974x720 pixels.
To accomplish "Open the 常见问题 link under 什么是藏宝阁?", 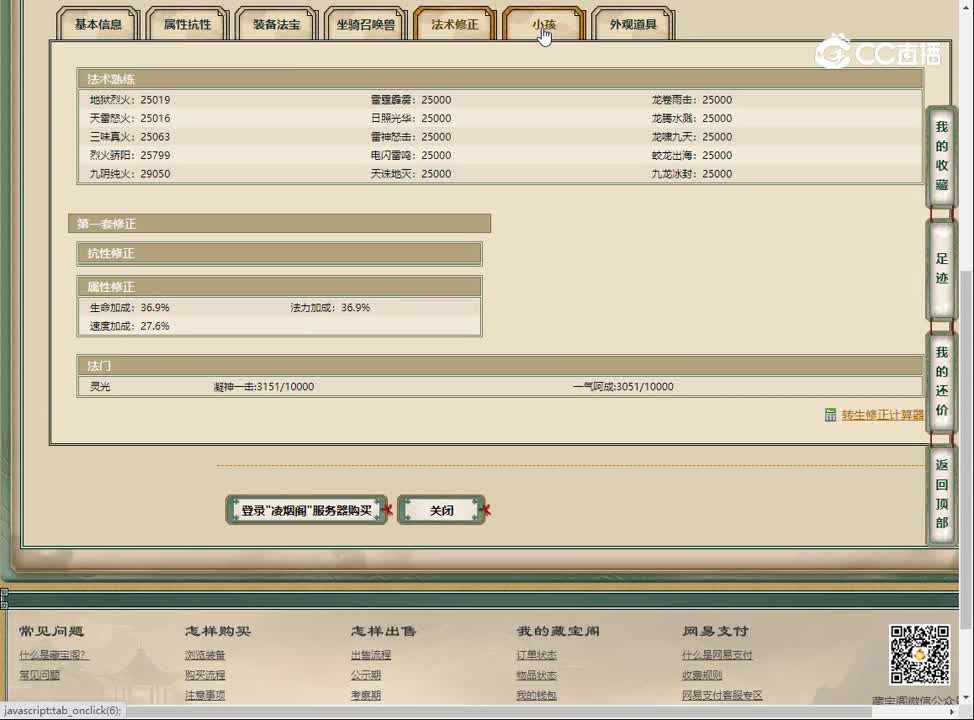I will coord(40,675).
